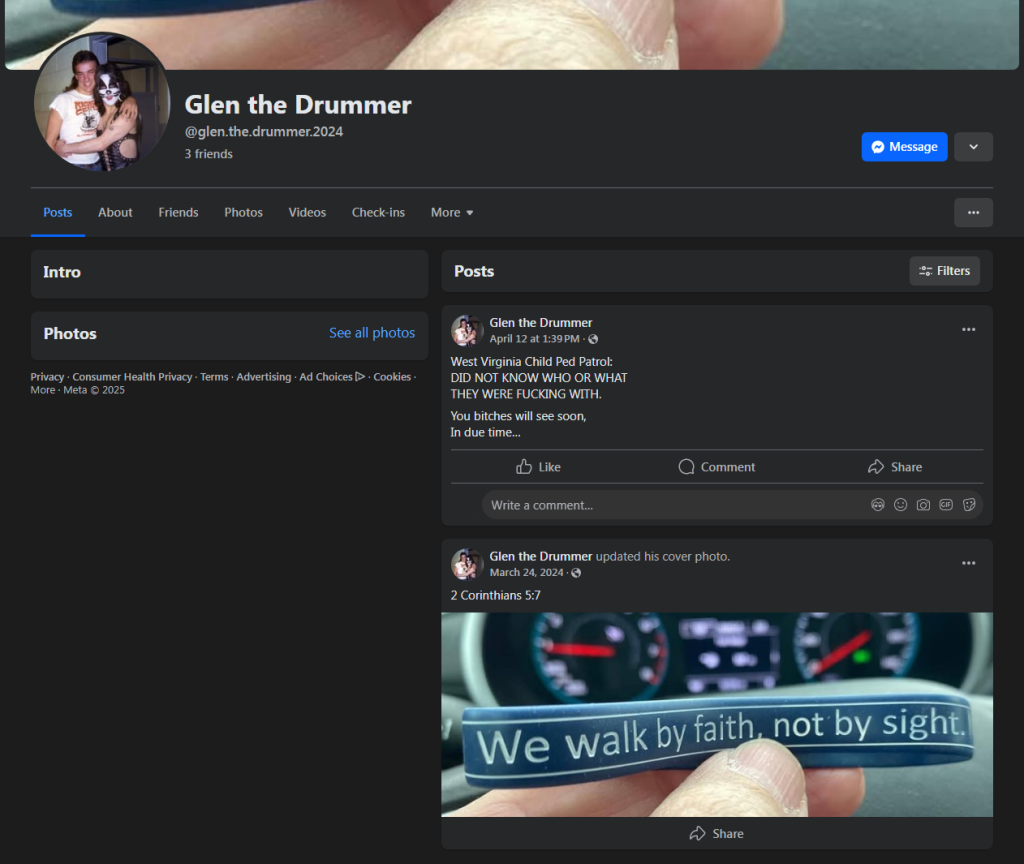Image resolution: width=1024 pixels, height=864 pixels.
Task: Click the Photos card heading
Action: [70, 334]
